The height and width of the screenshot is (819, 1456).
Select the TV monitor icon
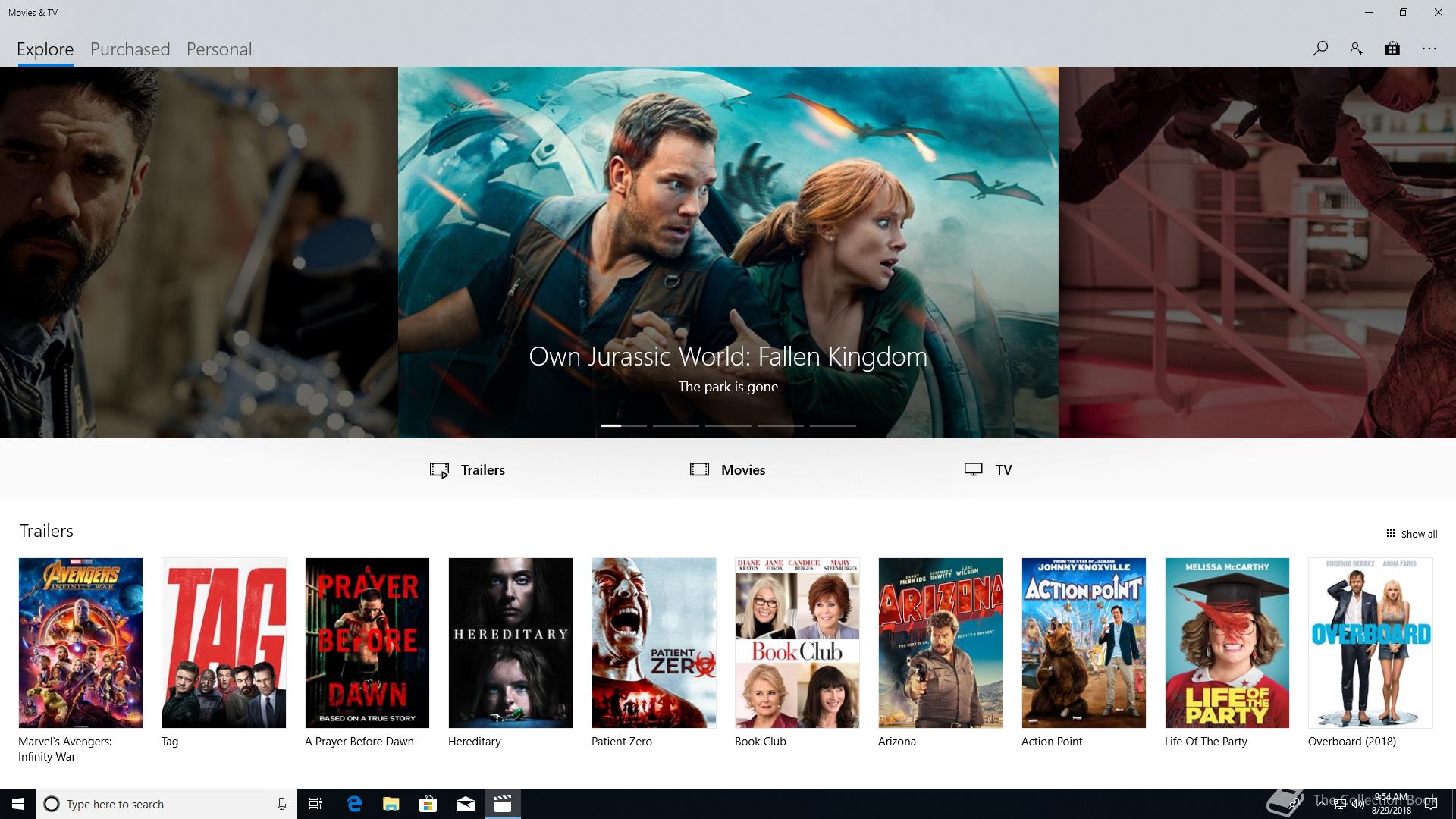(974, 469)
